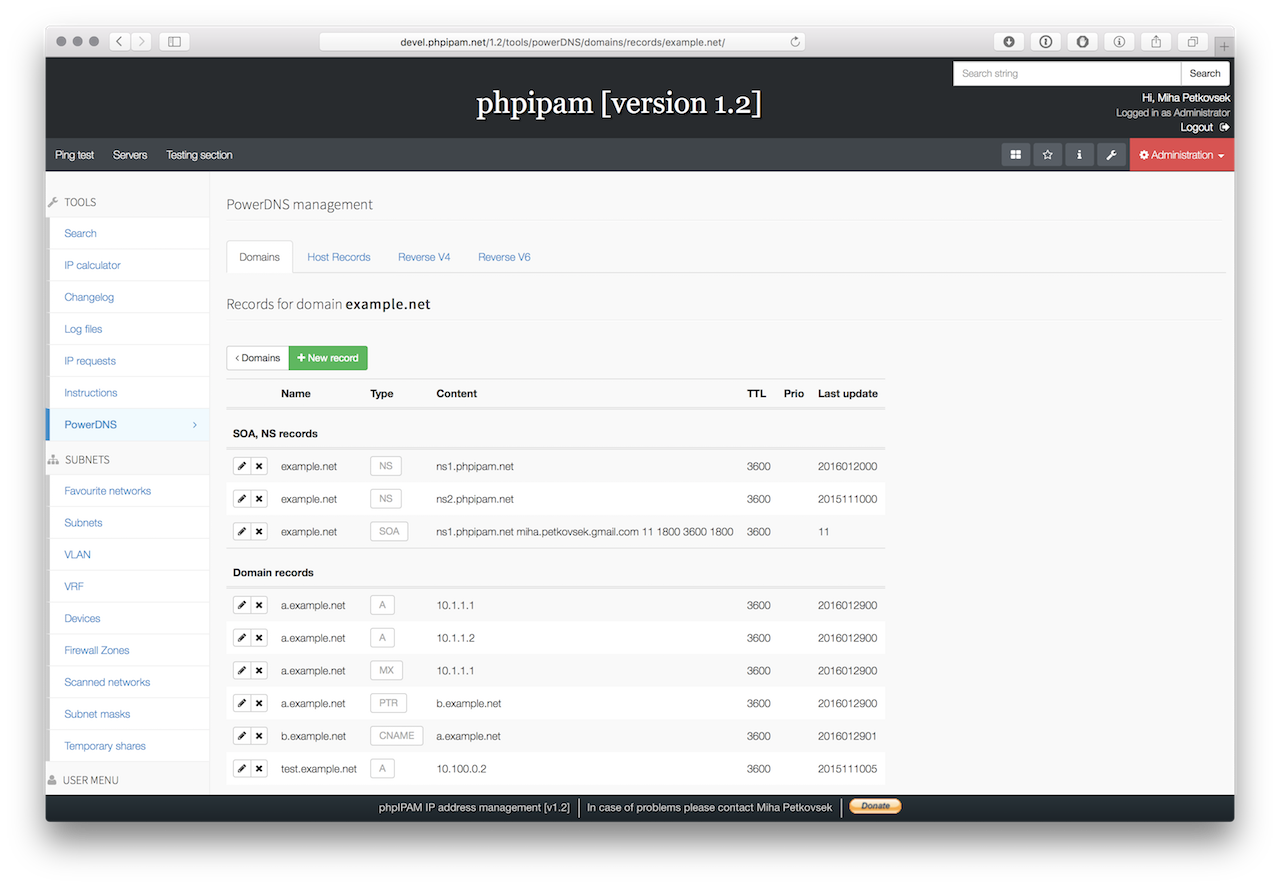Open the Administration dropdown menu
1280x887 pixels.
pyautogui.click(x=1182, y=155)
